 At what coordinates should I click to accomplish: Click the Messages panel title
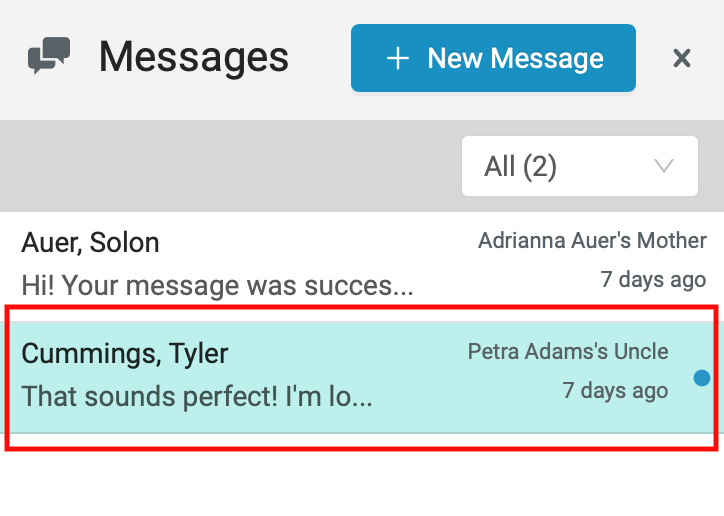[x=194, y=57]
